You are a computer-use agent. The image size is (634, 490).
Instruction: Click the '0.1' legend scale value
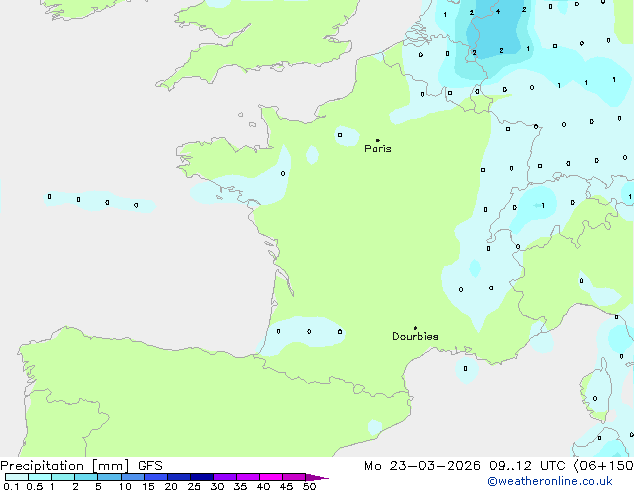pyautogui.click(x=11, y=486)
